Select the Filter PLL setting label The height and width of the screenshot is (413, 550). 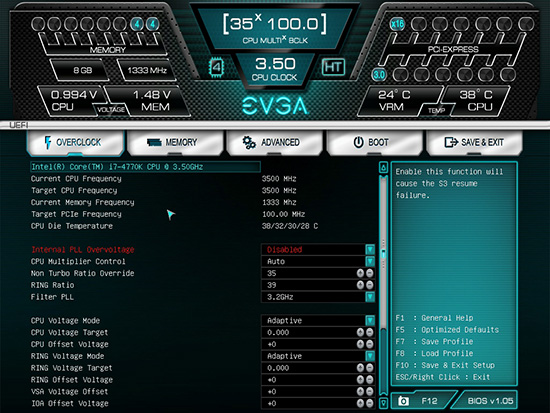52,297
